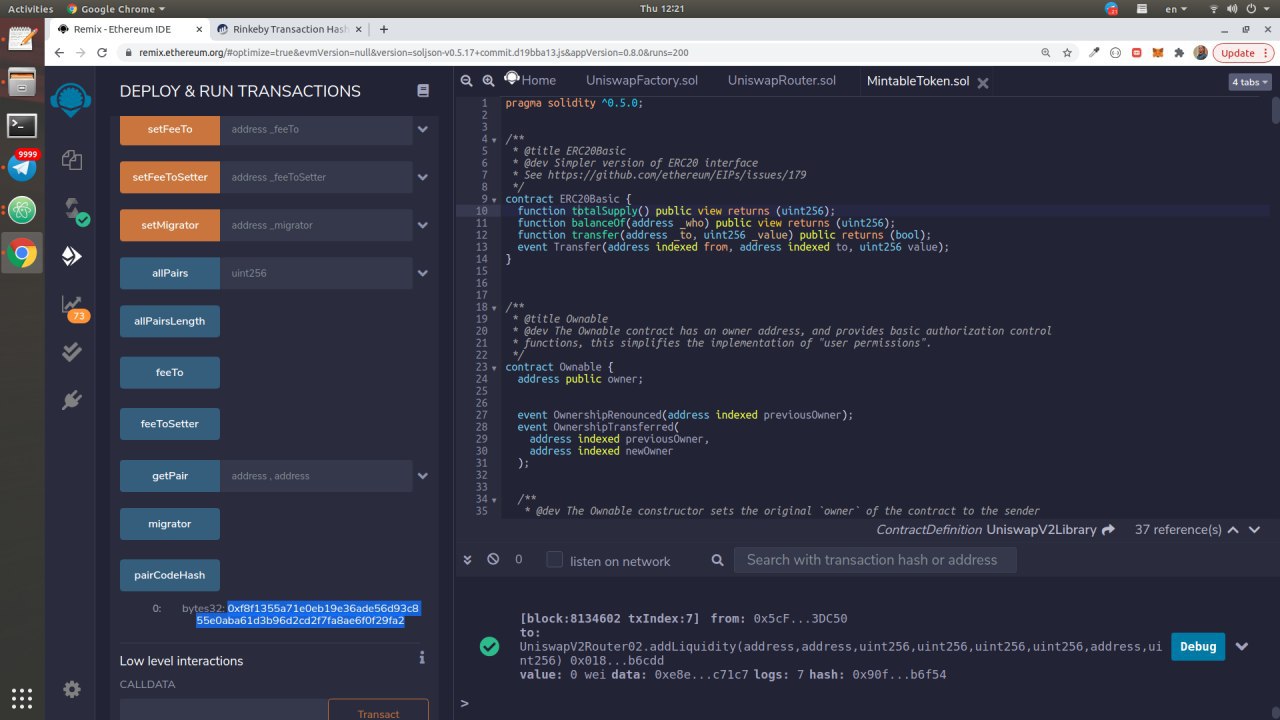Screen dimensions: 1280x720
Task: Jump to UniswapV2Library definition arrow icon
Action: [1108, 529]
